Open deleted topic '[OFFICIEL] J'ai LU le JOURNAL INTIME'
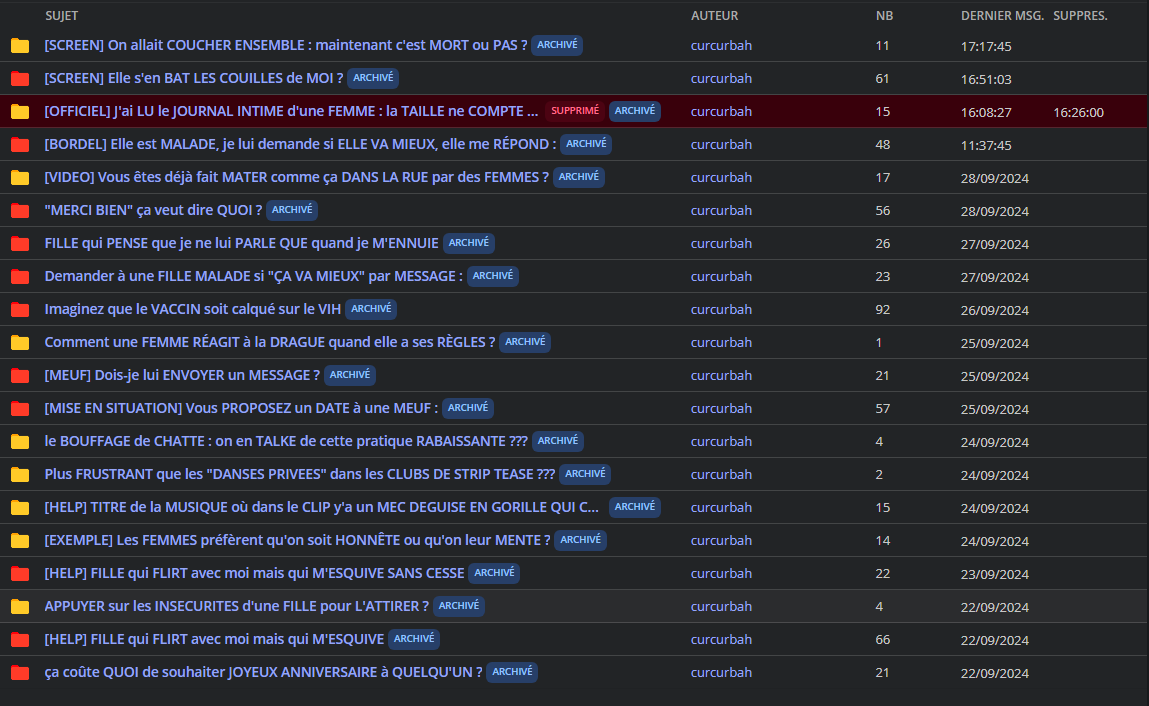1149x706 pixels. [291, 111]
